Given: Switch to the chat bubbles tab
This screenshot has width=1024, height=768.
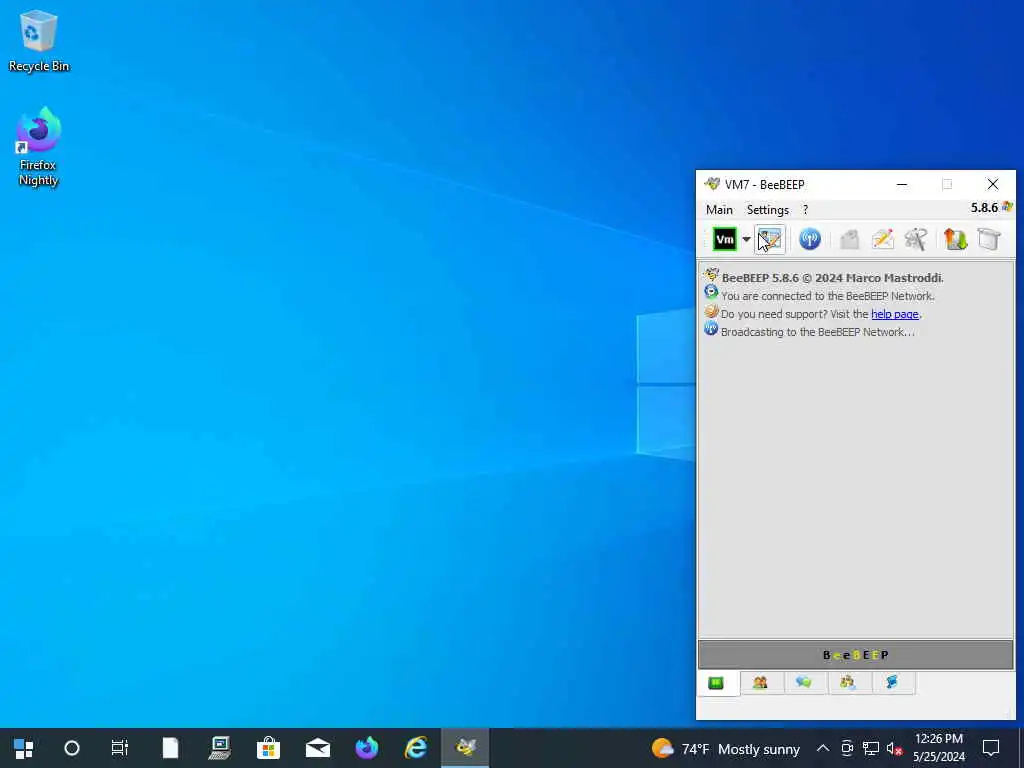Looking at the screenshot, I should coord(804,683).
